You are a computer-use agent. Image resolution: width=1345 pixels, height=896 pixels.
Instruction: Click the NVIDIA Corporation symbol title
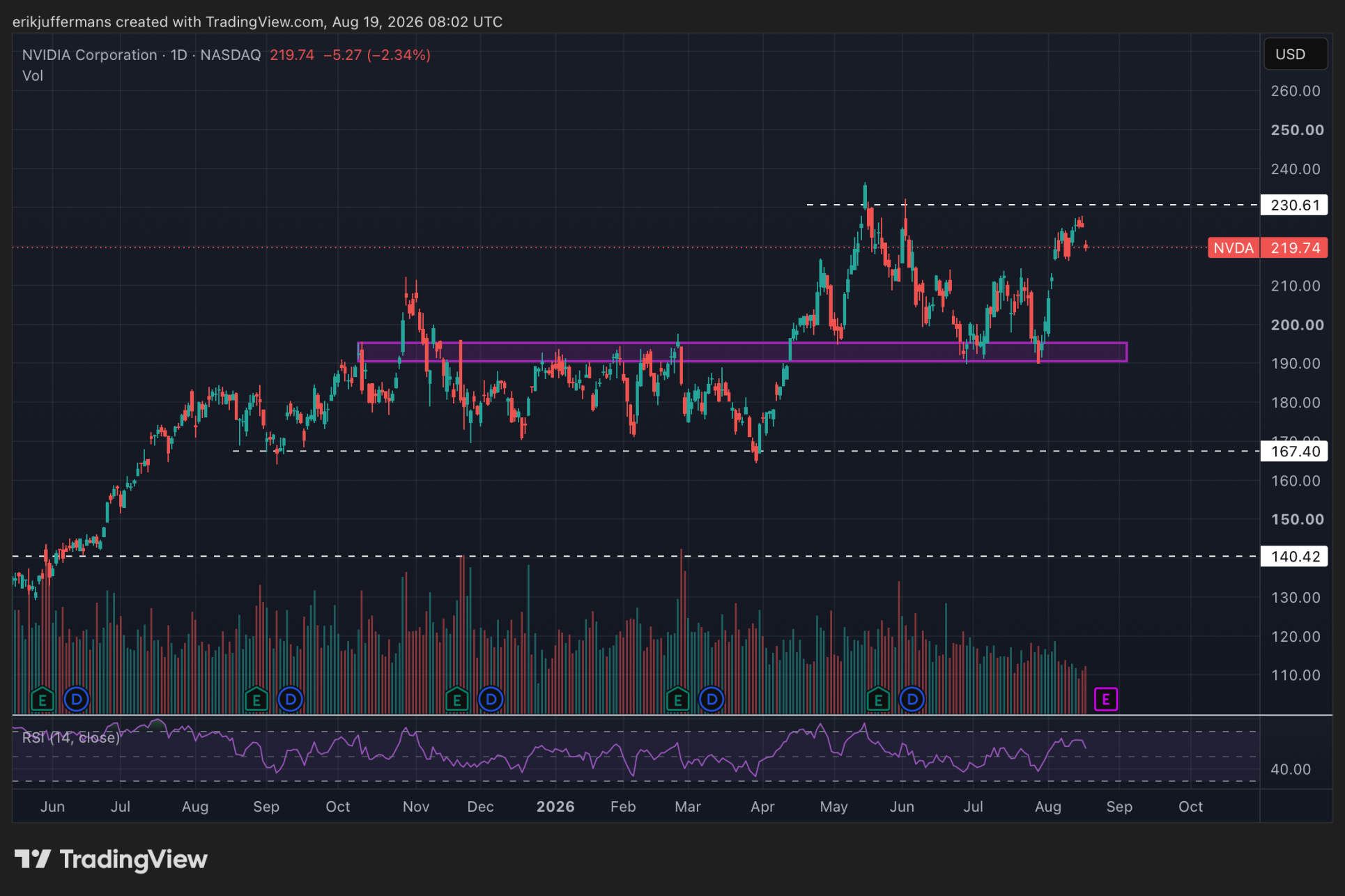[90, 55]
